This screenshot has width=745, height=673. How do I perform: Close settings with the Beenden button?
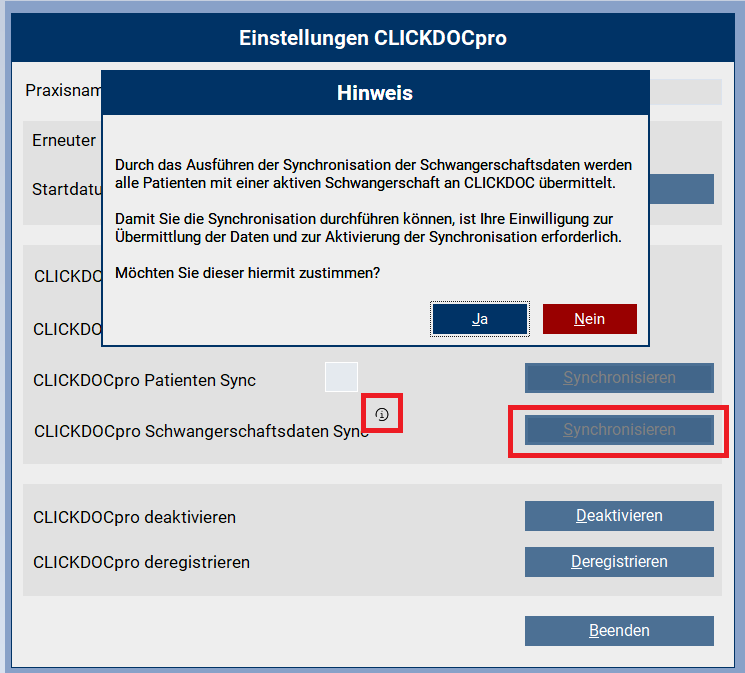[x=619, y=631]
